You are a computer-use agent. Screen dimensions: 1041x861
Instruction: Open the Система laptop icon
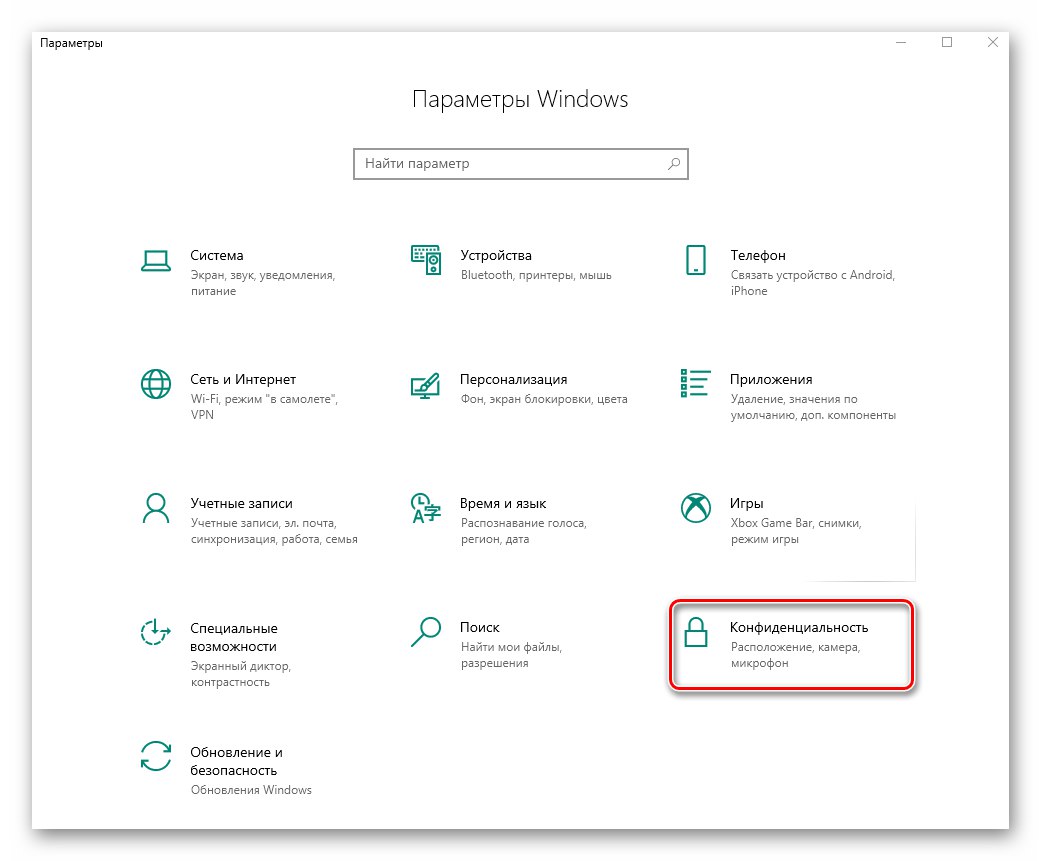point(156,261)
